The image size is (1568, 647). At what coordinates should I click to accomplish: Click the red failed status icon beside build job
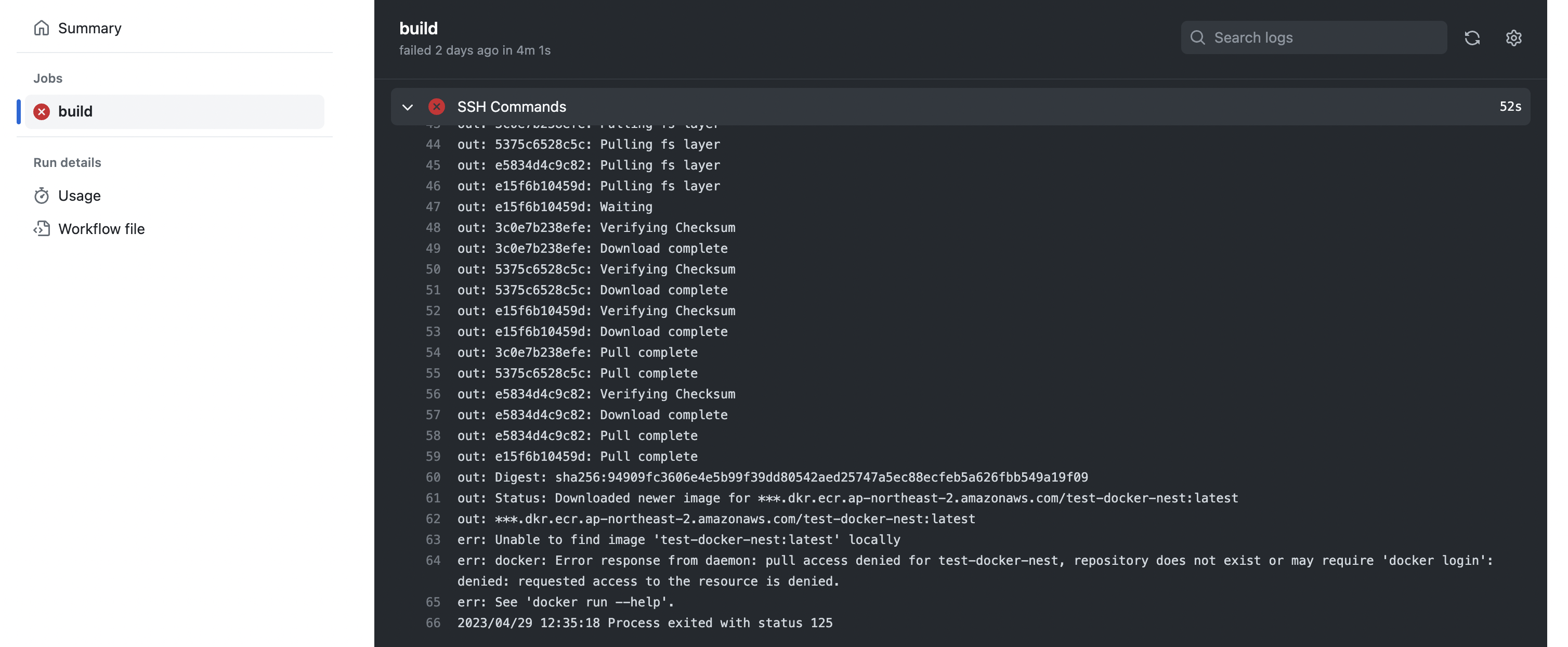click(42, 111)
